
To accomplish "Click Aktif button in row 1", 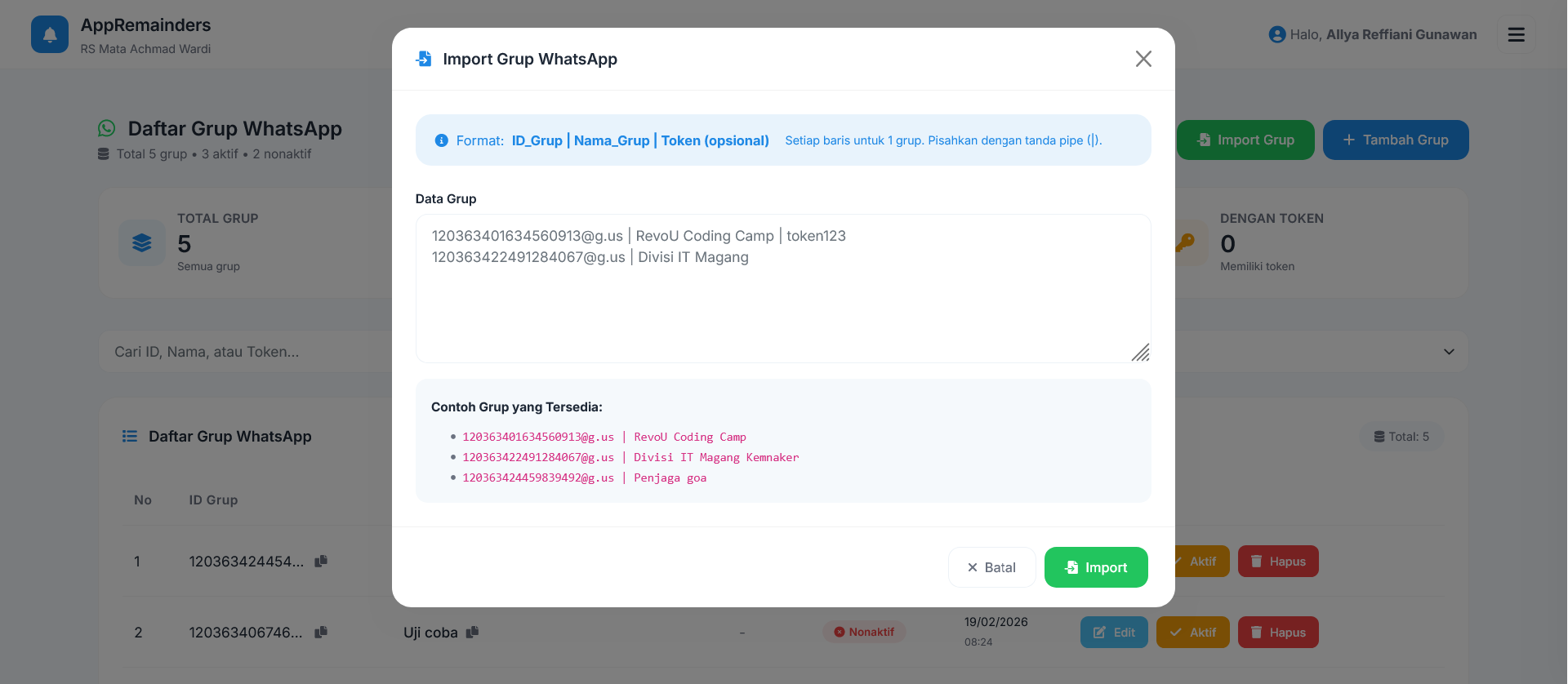I will pyautogui.click(x=1201, y=562).
